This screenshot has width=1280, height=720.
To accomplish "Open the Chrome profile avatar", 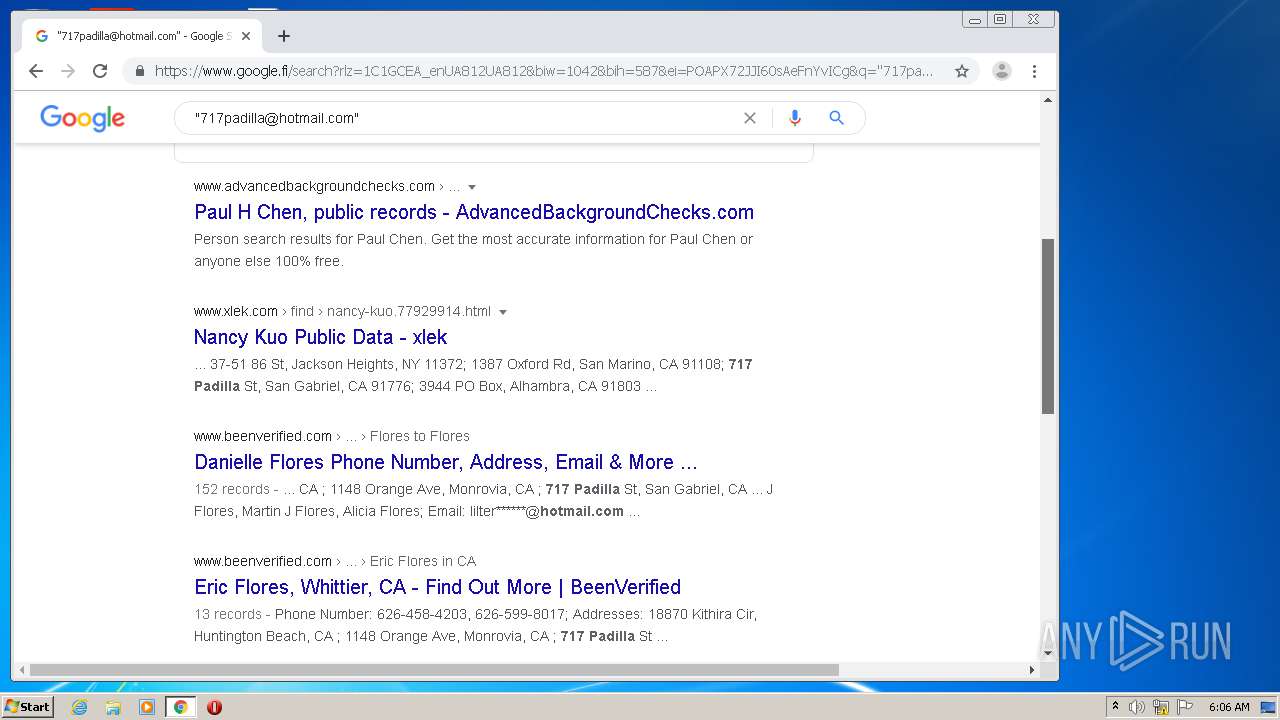I will (x=1001, y=71).
